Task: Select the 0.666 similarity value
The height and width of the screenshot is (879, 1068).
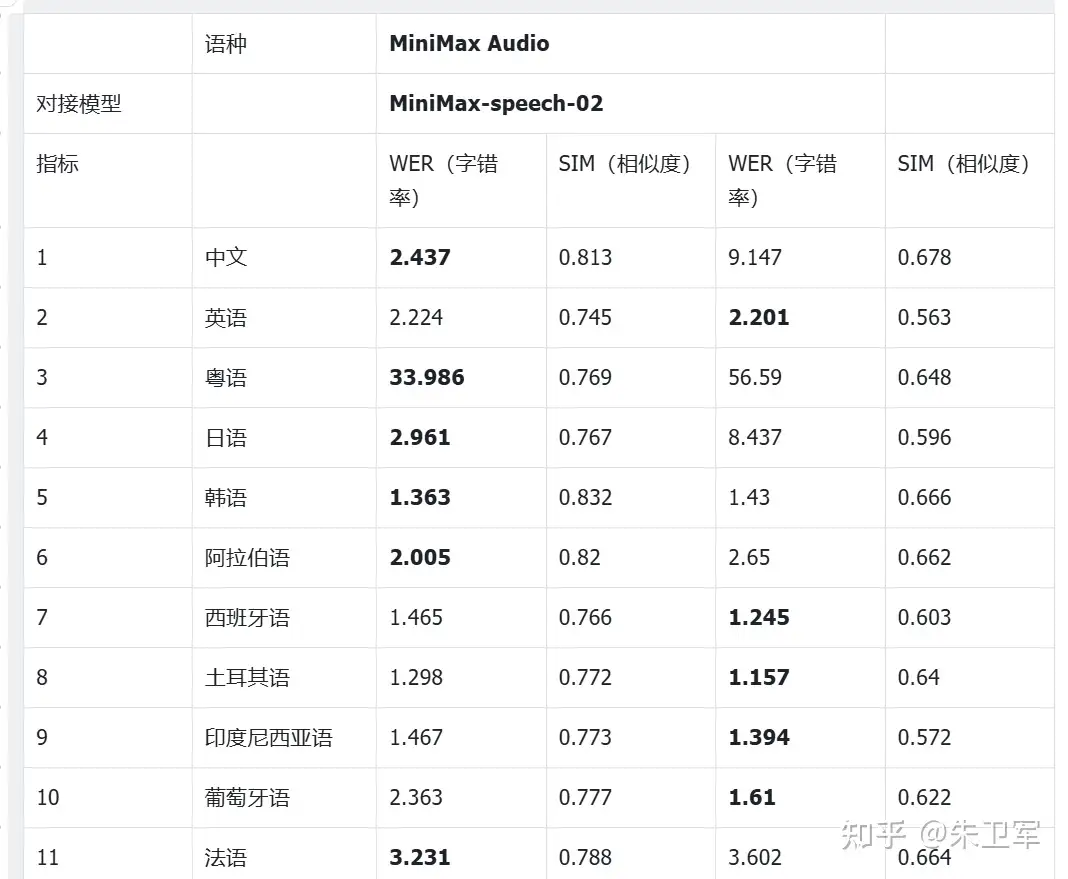Action: (x=924, y=497)
